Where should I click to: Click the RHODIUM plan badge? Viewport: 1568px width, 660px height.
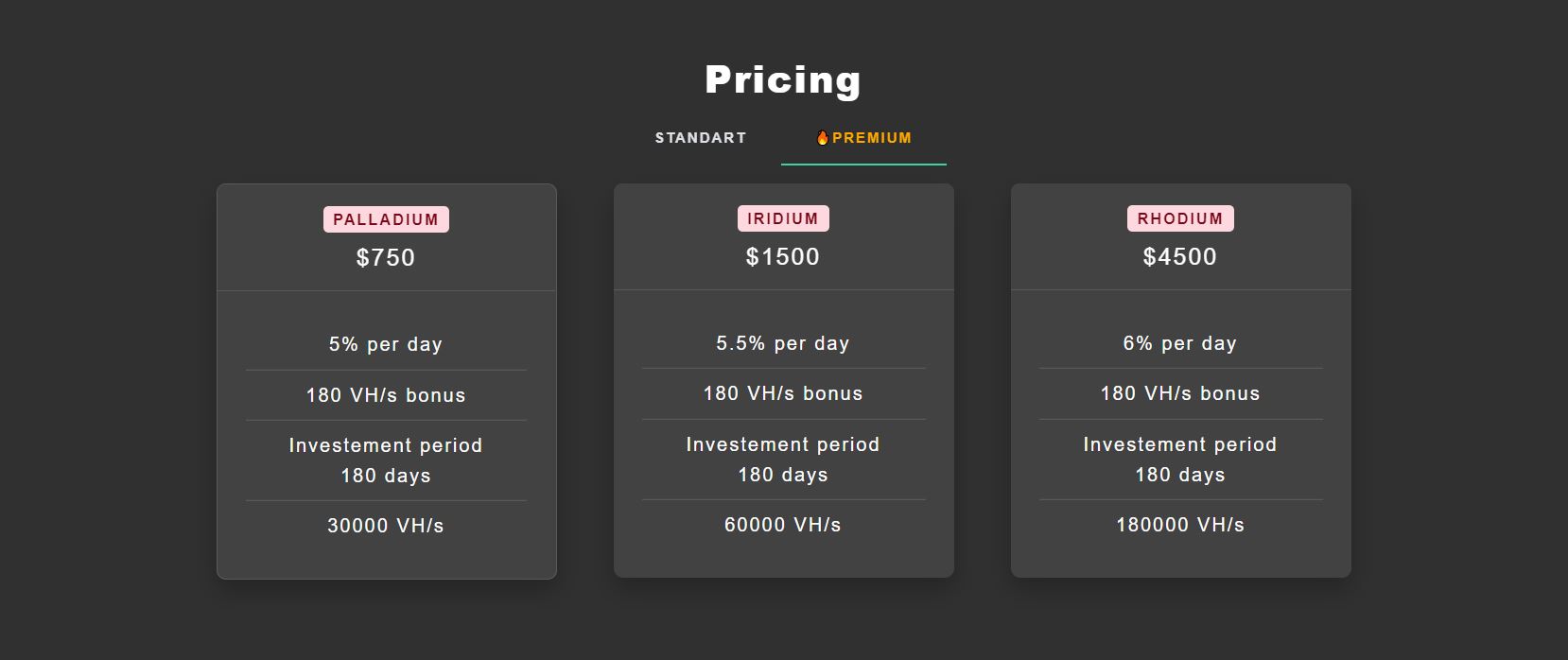1180,218
